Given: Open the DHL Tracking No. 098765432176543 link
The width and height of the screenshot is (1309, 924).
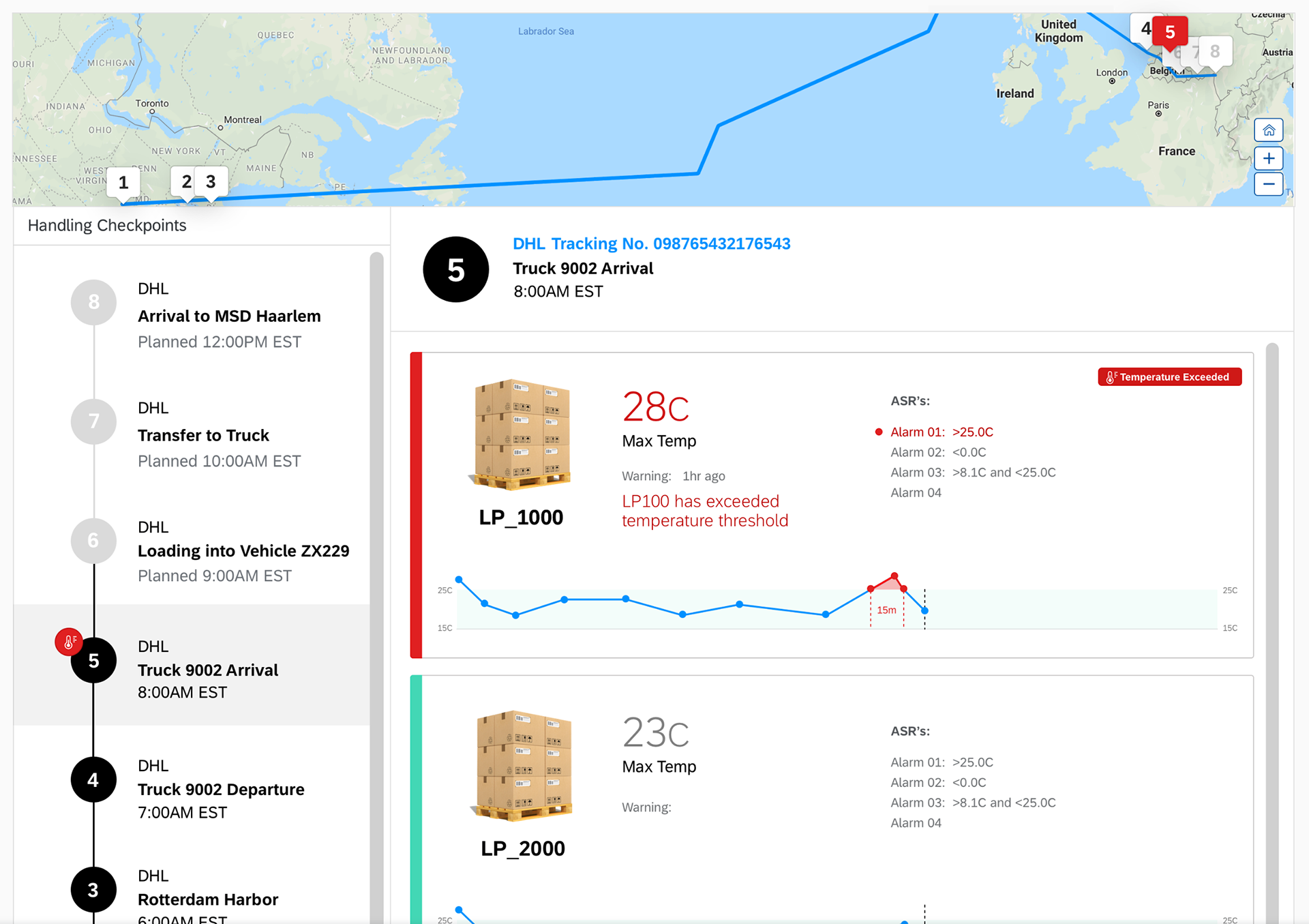Looking at the screenshot, I should click(x=651, y=243).
